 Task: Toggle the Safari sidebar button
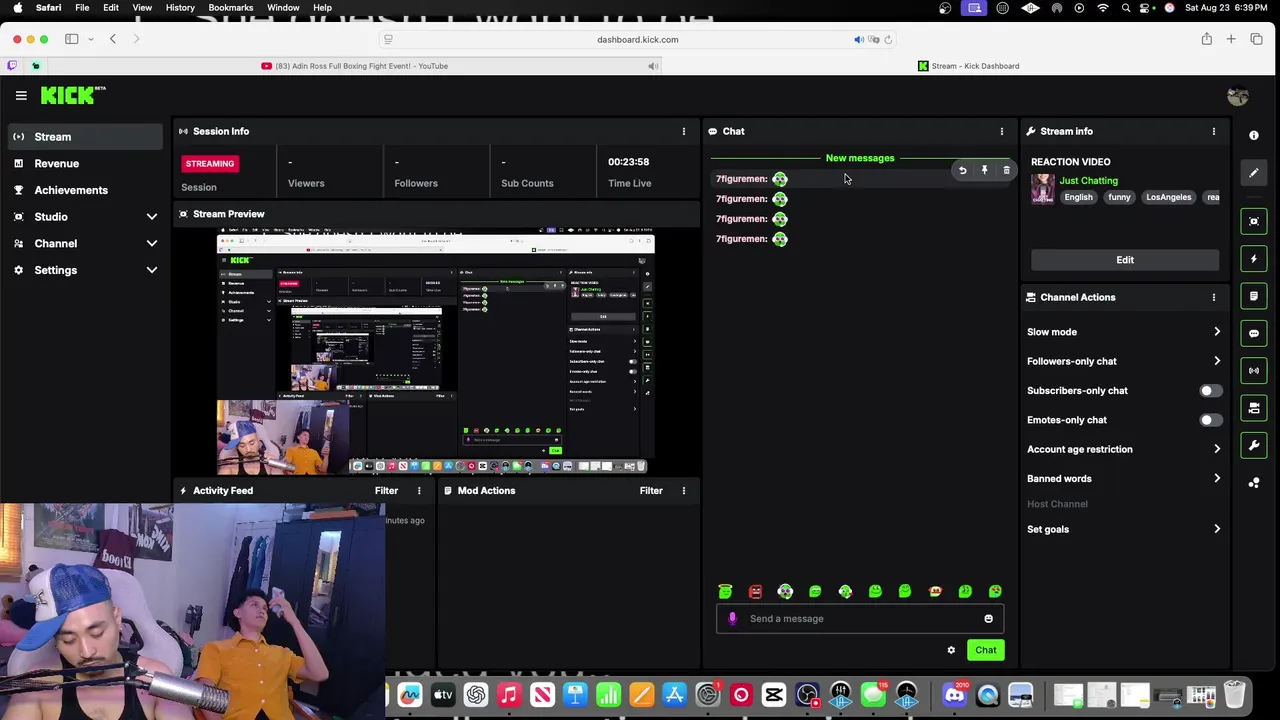tap(72, 39)
